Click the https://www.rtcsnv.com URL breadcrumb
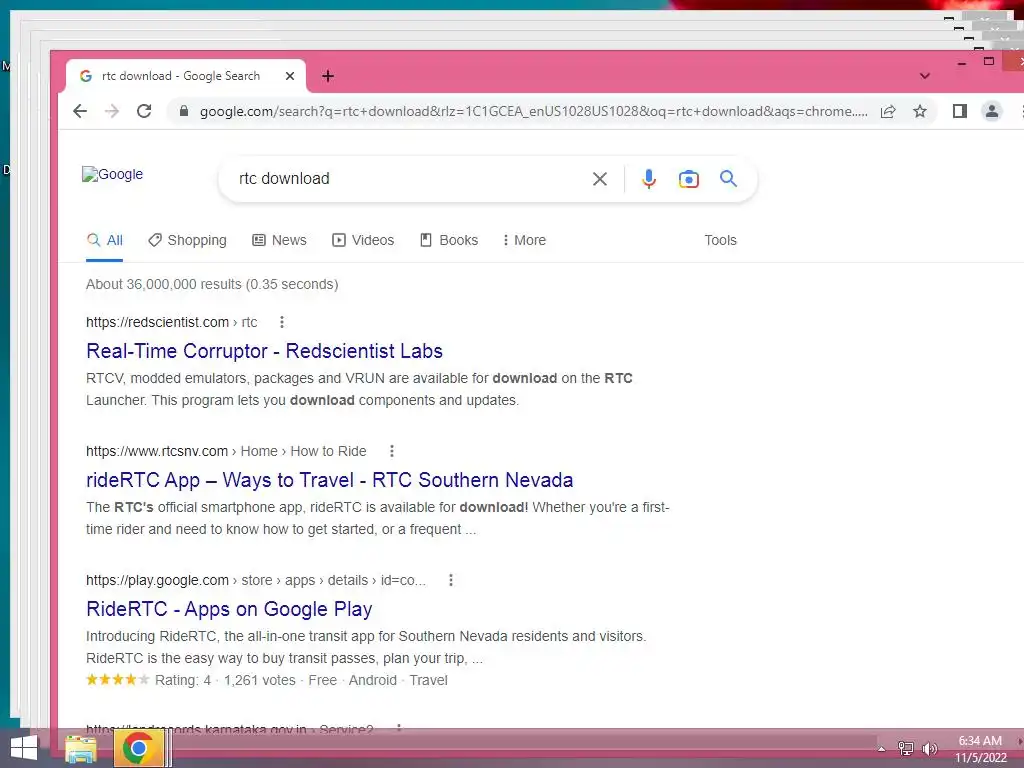This screenshot has width=1024, height=768. pyautogui.click(x=226, y=451)
